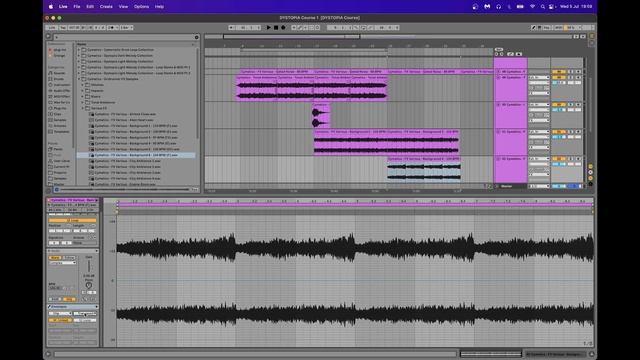Open Packs under Places in the browser
The height and width of the screenshot is (360, 640).
tap(56, 149)
